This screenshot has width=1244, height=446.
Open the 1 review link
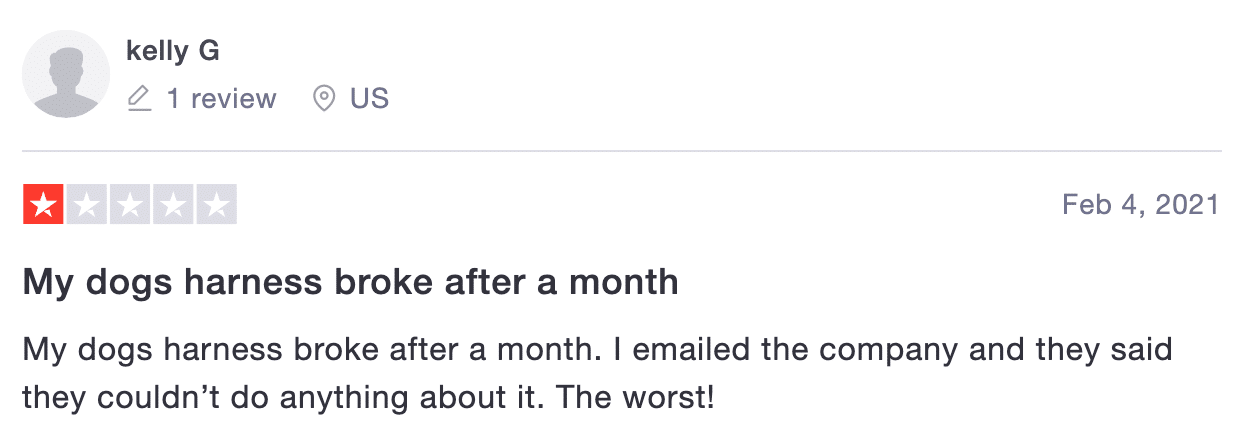click(221, 99)
